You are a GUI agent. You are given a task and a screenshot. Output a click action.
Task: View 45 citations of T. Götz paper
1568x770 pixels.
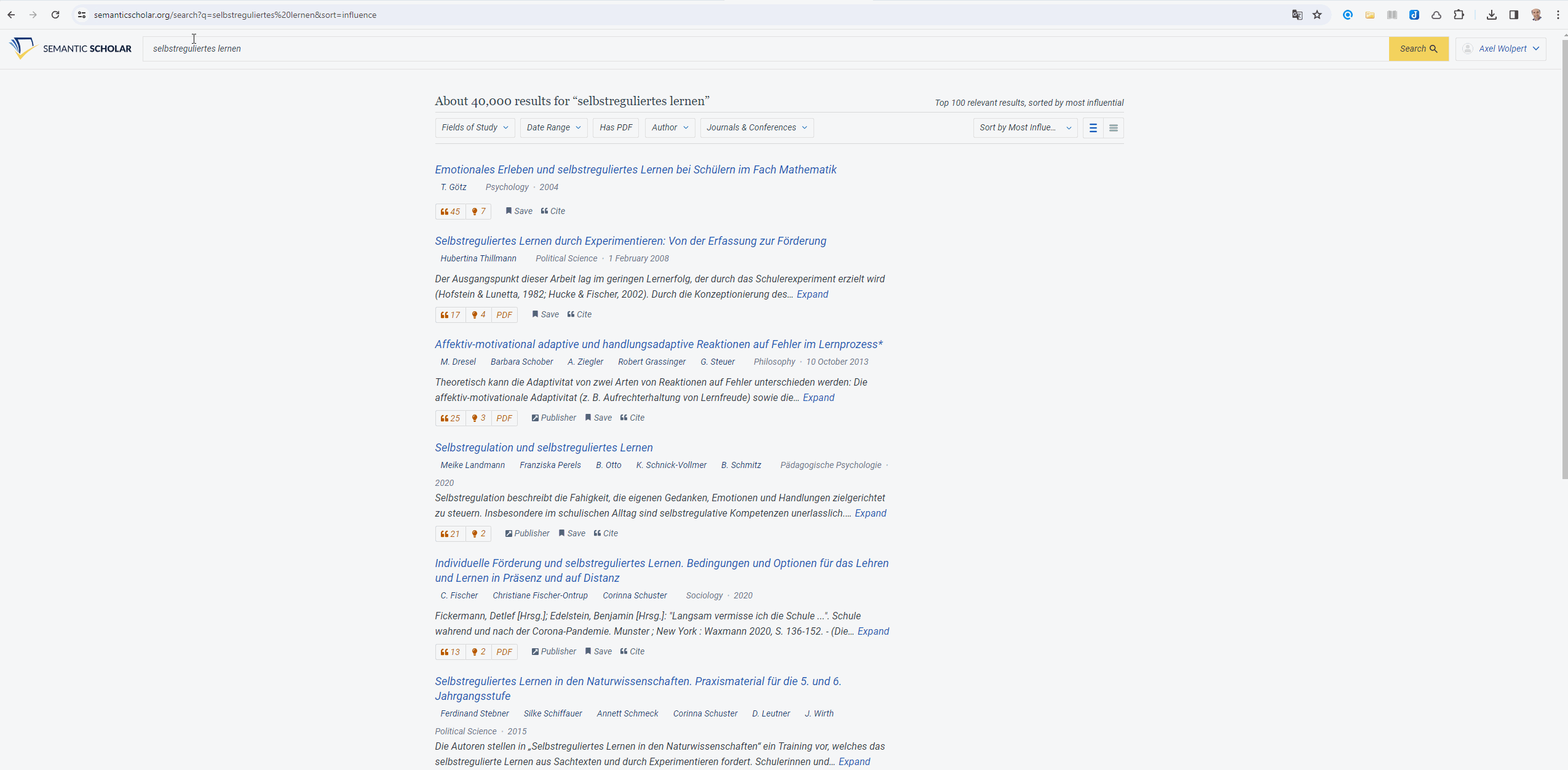point(450,212)
